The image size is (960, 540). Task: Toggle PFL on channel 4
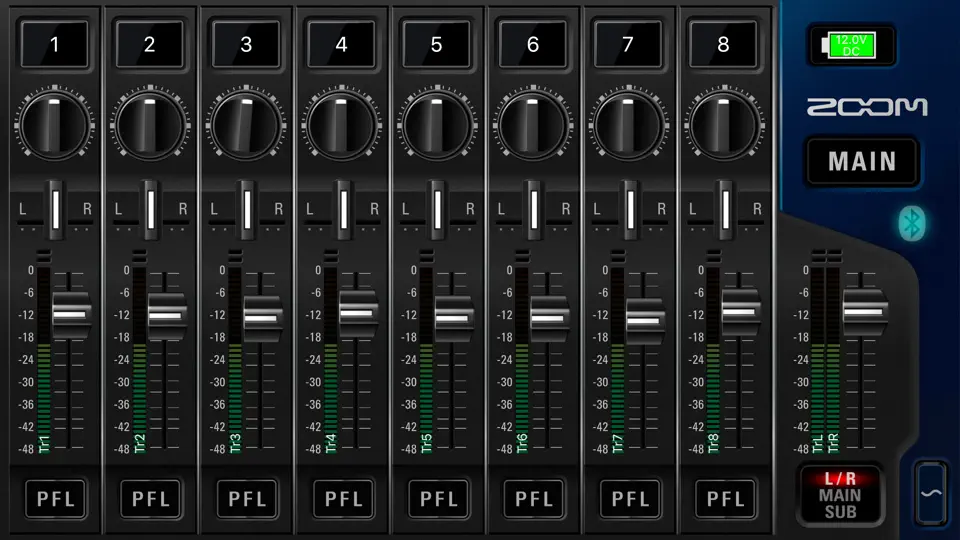tap(343, 499)
